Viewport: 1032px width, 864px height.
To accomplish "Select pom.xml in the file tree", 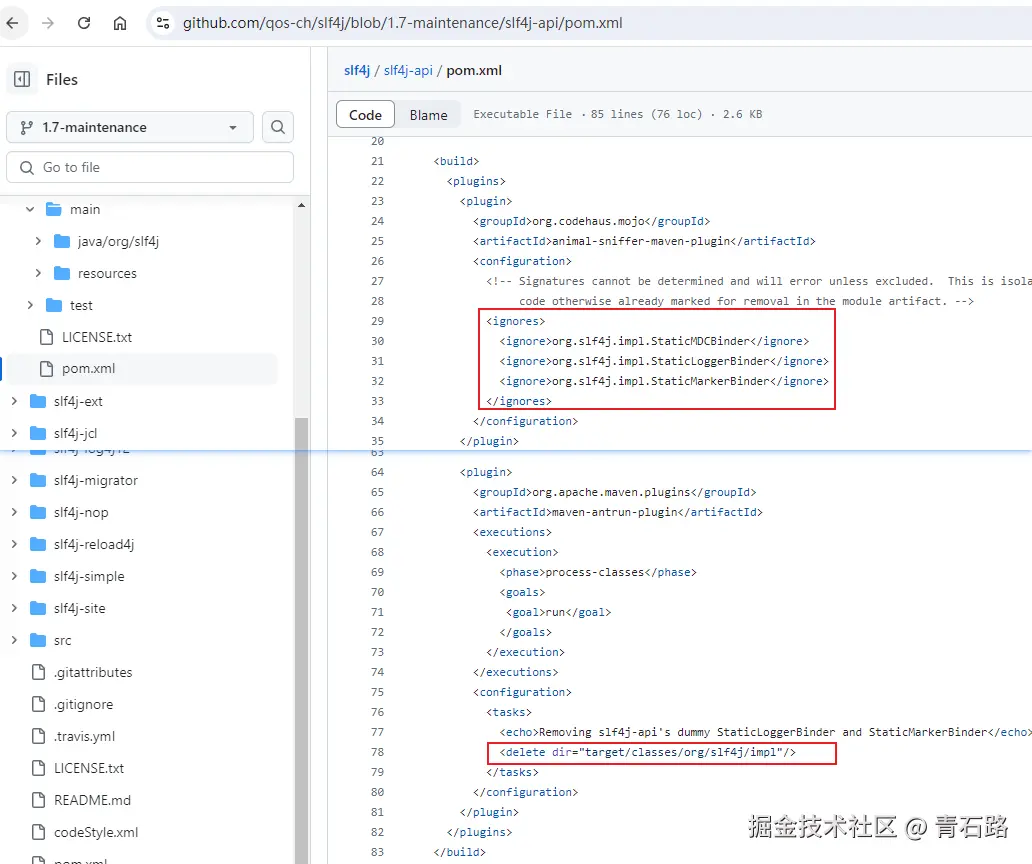I will pos(88,368).
